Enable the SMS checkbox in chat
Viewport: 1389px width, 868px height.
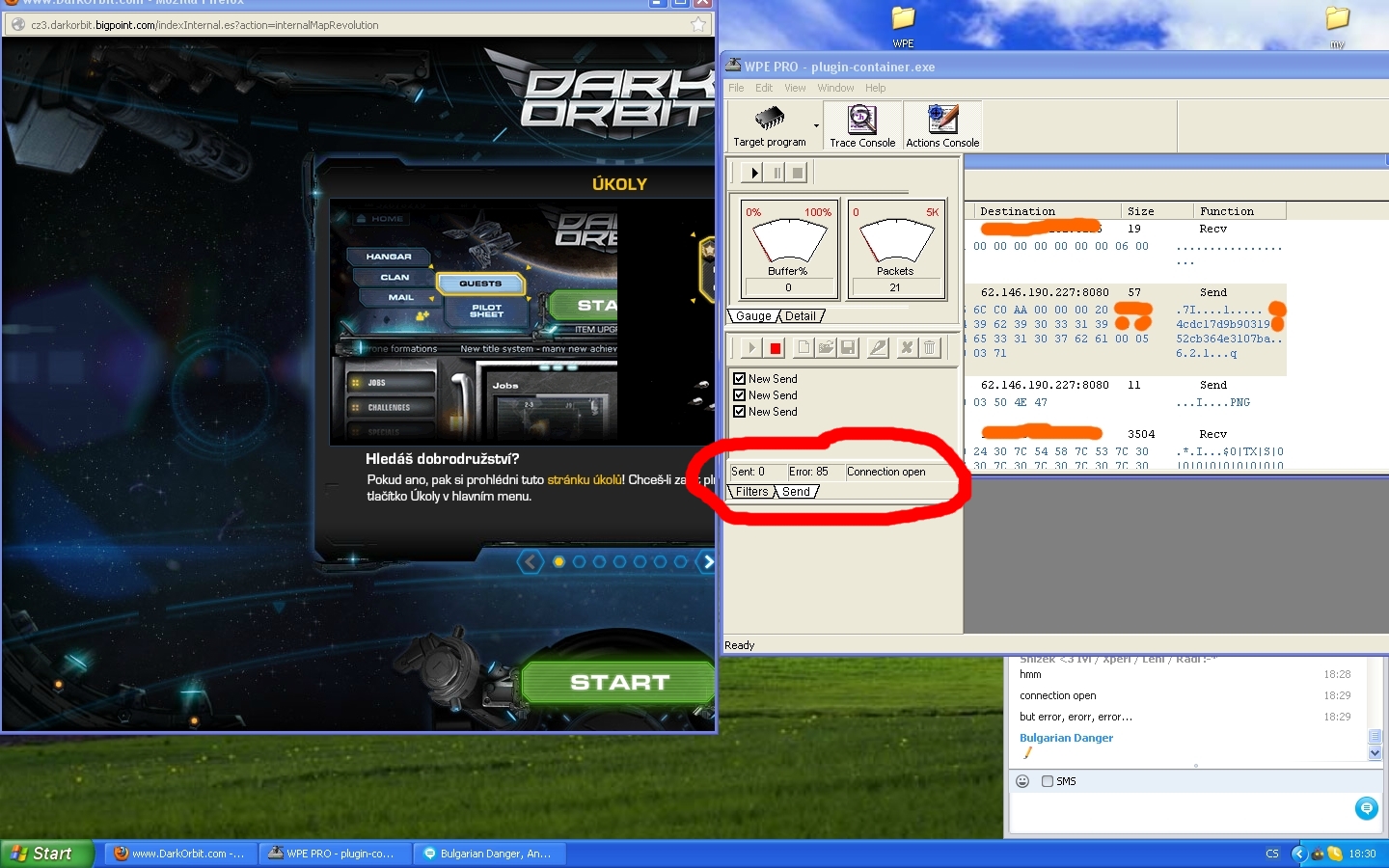[1048, 781]
